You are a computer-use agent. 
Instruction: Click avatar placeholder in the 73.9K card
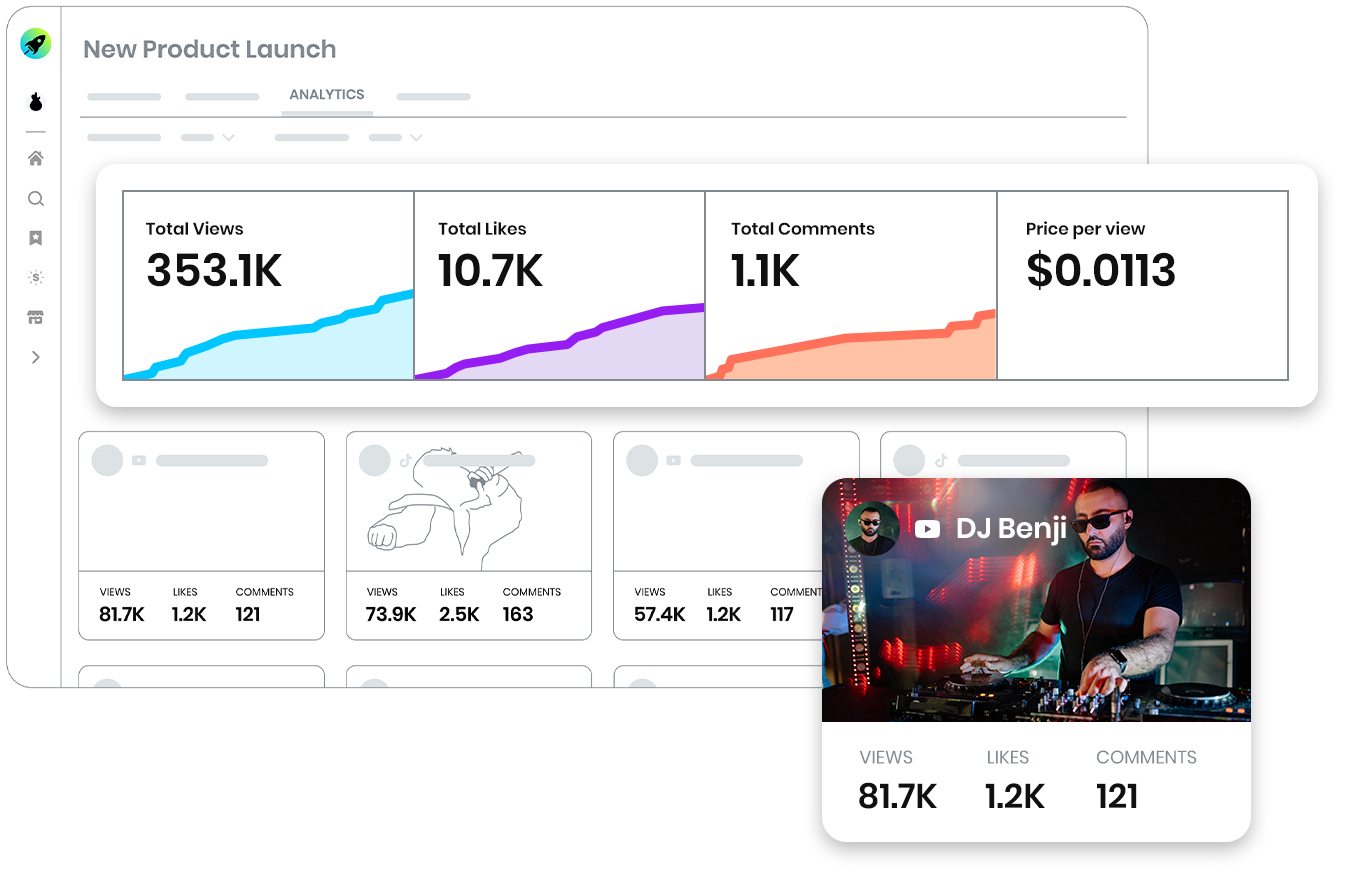[x=374, y=461]
